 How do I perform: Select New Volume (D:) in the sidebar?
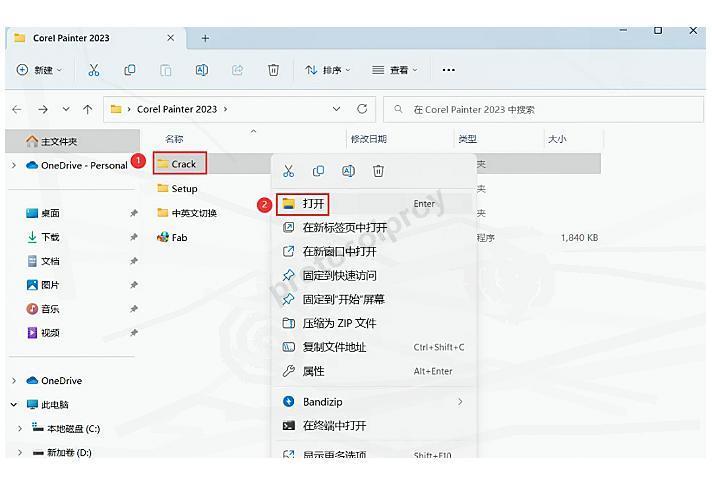click(x=62, y=452)
